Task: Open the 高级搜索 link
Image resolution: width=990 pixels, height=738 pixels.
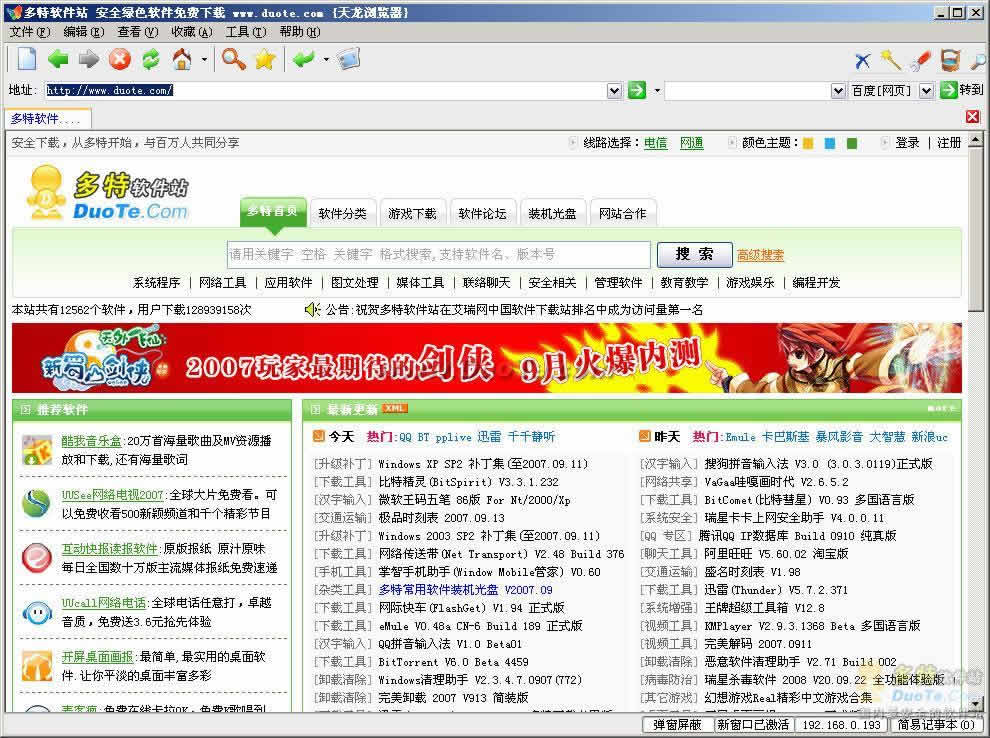Action: pos(761,255)
